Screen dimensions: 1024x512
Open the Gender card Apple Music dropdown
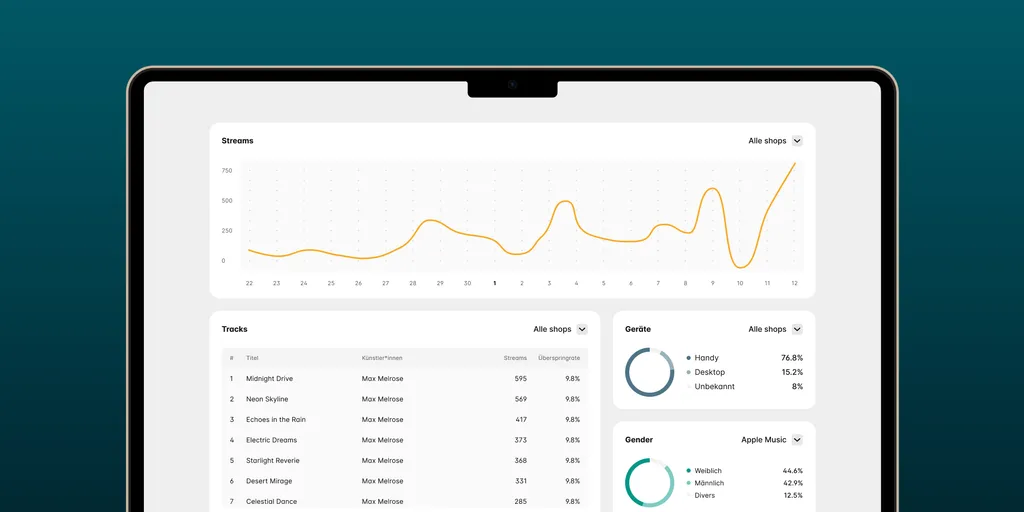tap(797, 440)
